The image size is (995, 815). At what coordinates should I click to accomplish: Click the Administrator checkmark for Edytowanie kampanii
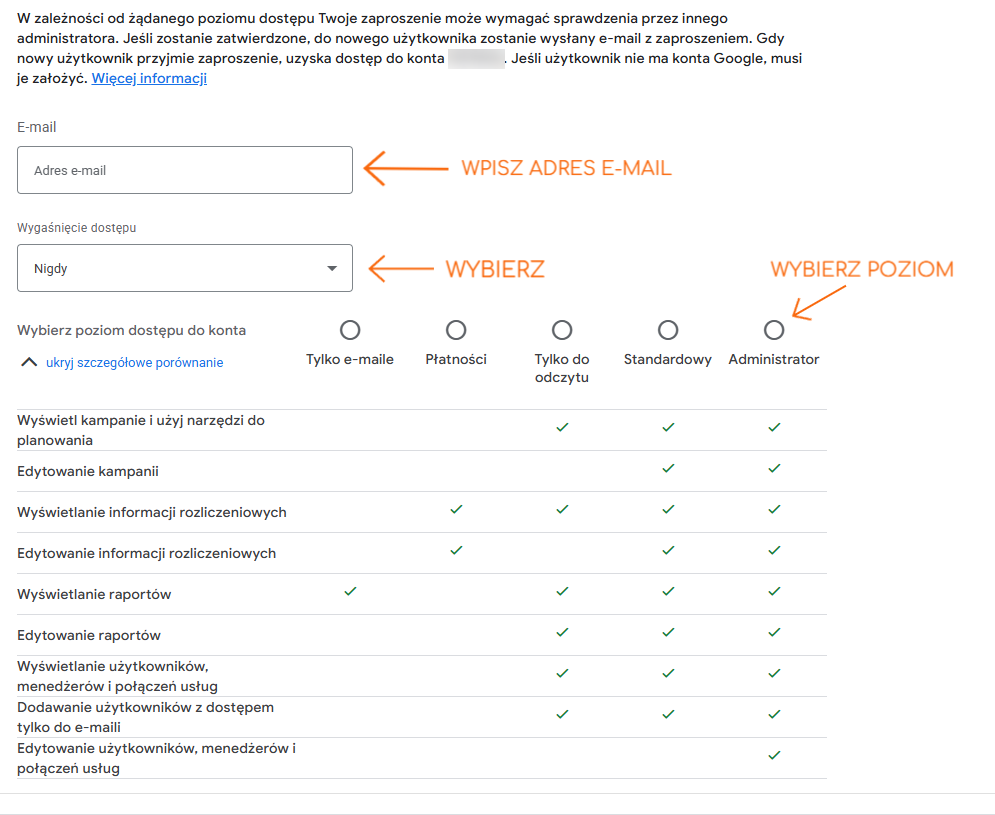[x=774, y=468]
